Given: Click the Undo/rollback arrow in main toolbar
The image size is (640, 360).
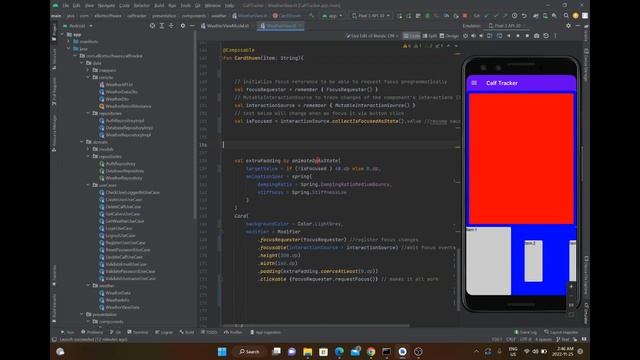Looking at the screenshot, I should point(524,16).
